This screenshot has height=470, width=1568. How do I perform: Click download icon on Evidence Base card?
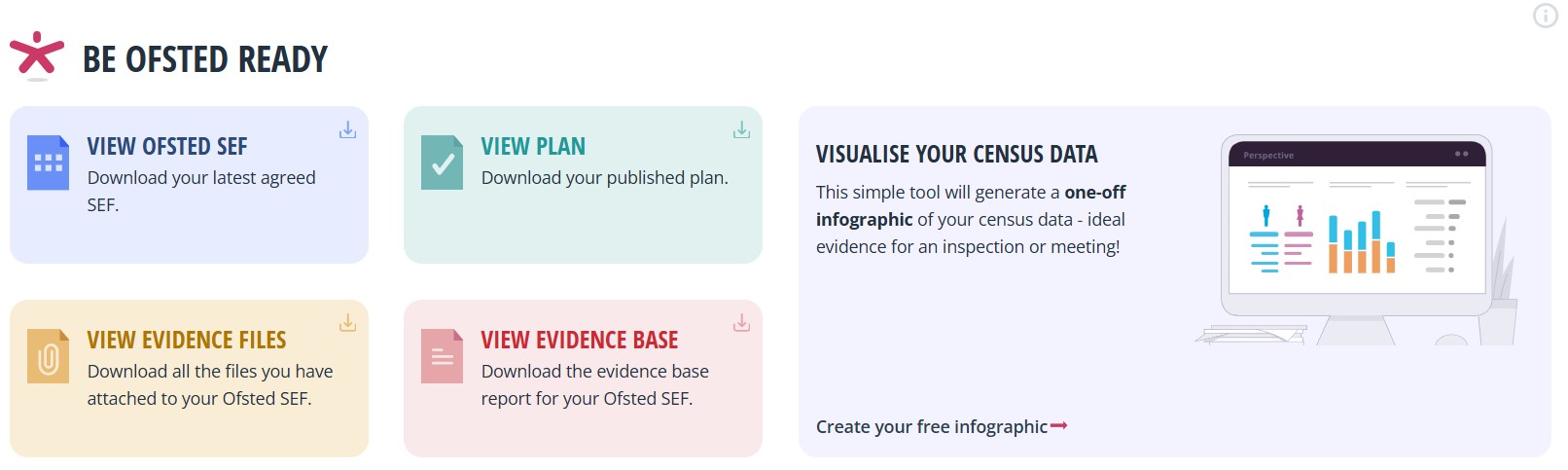[x=741, y=323]
